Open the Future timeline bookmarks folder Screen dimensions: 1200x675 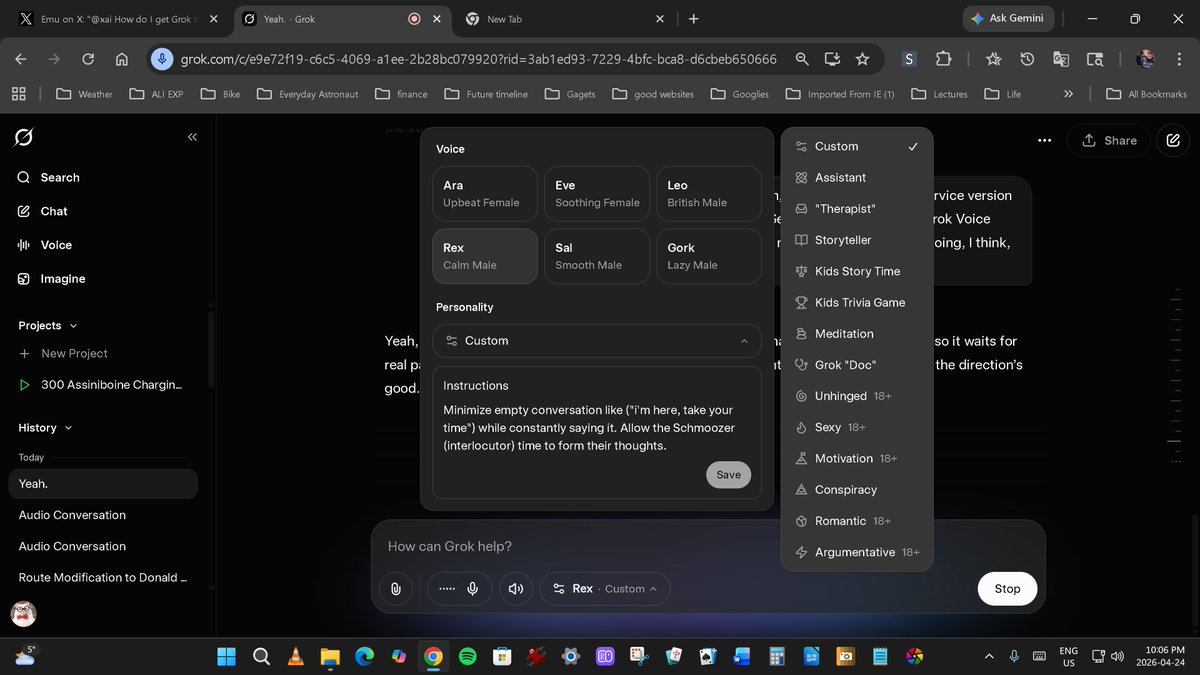coord(486,94)
